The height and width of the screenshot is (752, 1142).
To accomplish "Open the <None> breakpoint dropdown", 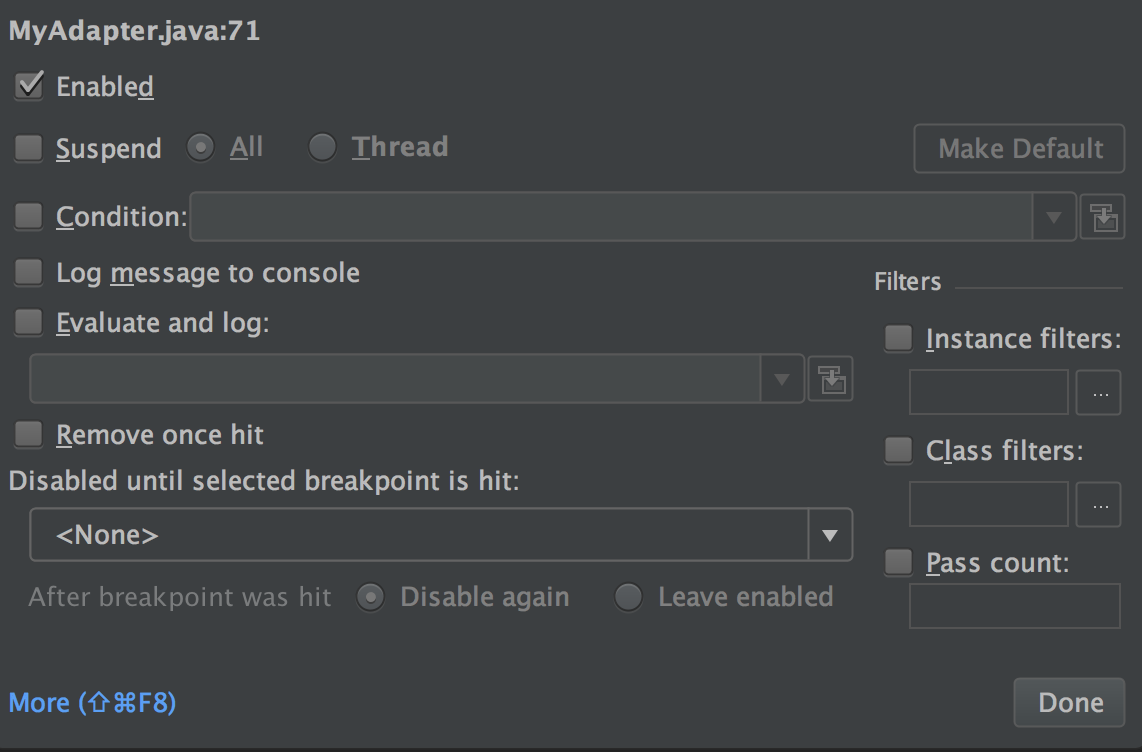I will tap(440, 535).
